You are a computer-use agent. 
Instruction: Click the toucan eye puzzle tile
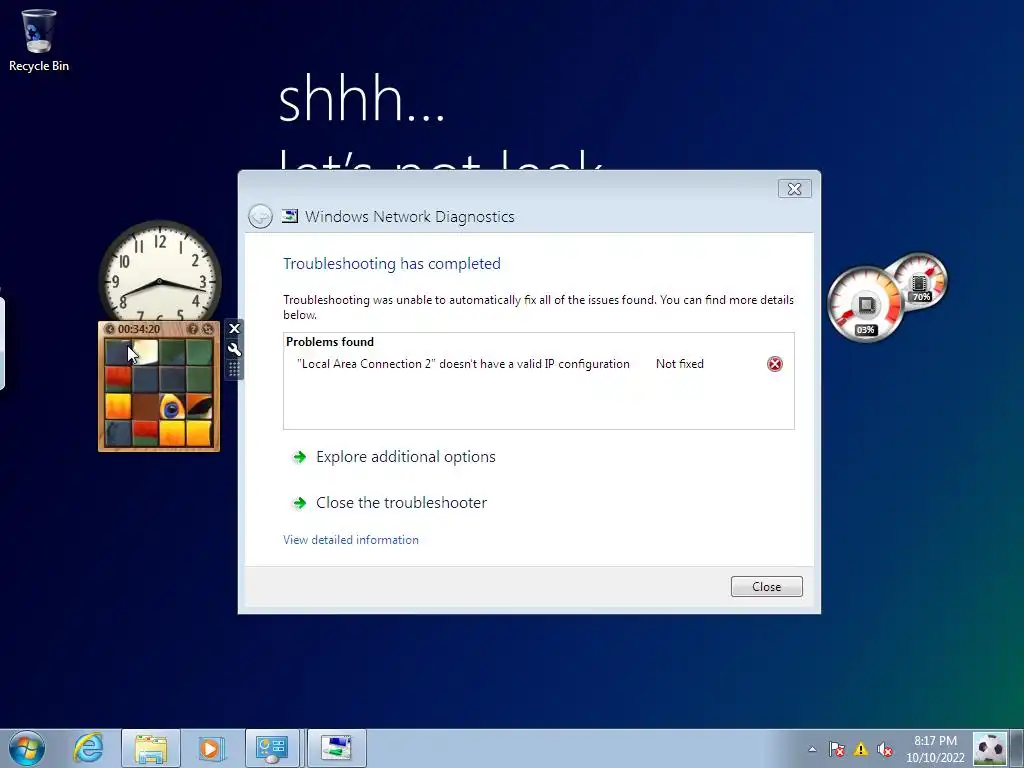tap(172, 406)
